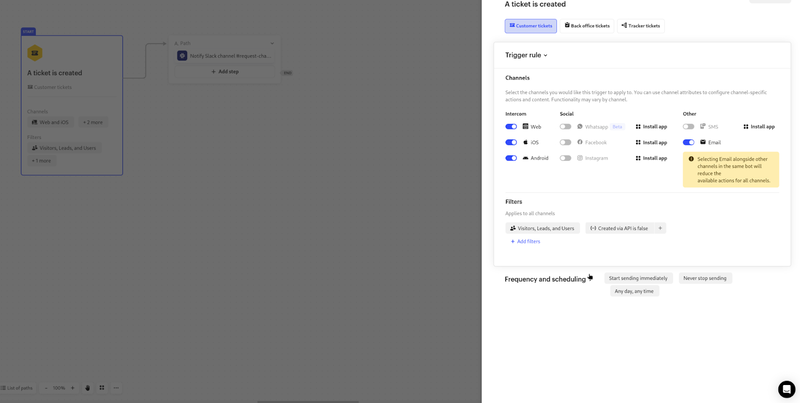Zoom in with the plus icon
800x403 pixels.
point(72,388)
